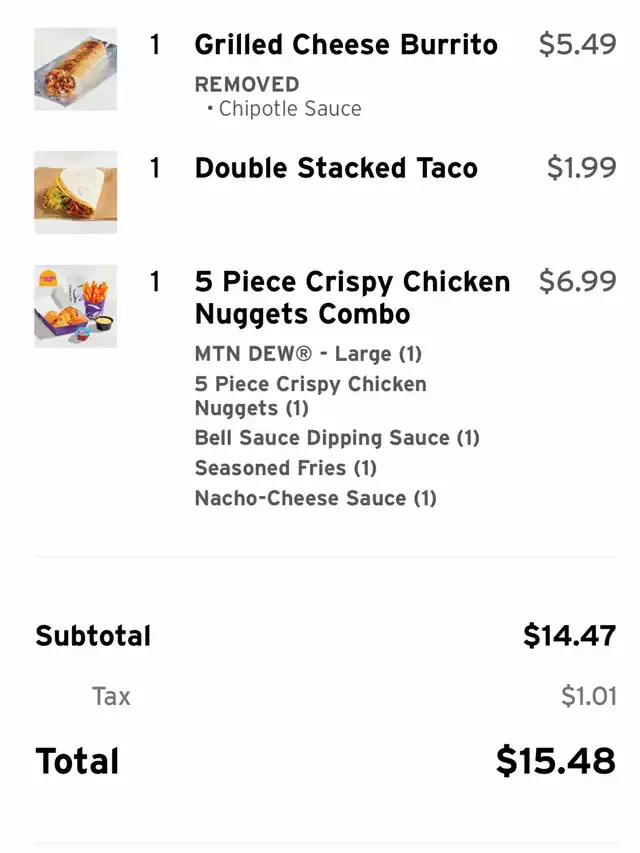Click the REMOVED label under the burrito
Viewport: 640px width, 853px height.
[x=247, y=84]
